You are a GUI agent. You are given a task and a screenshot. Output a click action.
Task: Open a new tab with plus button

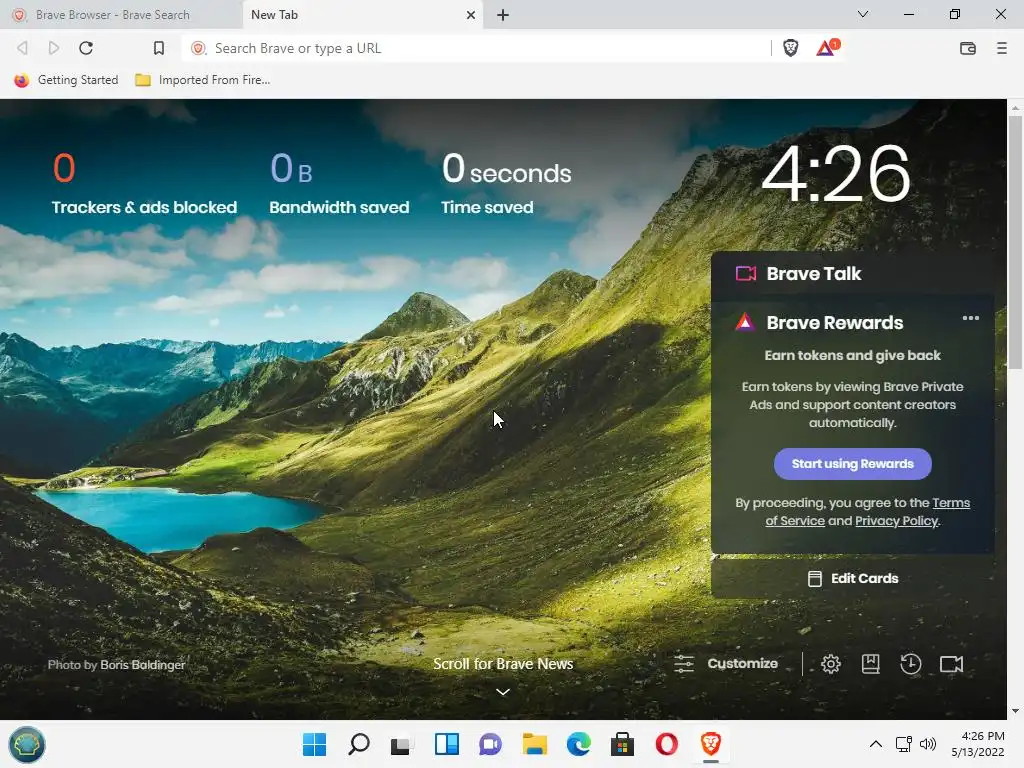(x=502, y=15)
